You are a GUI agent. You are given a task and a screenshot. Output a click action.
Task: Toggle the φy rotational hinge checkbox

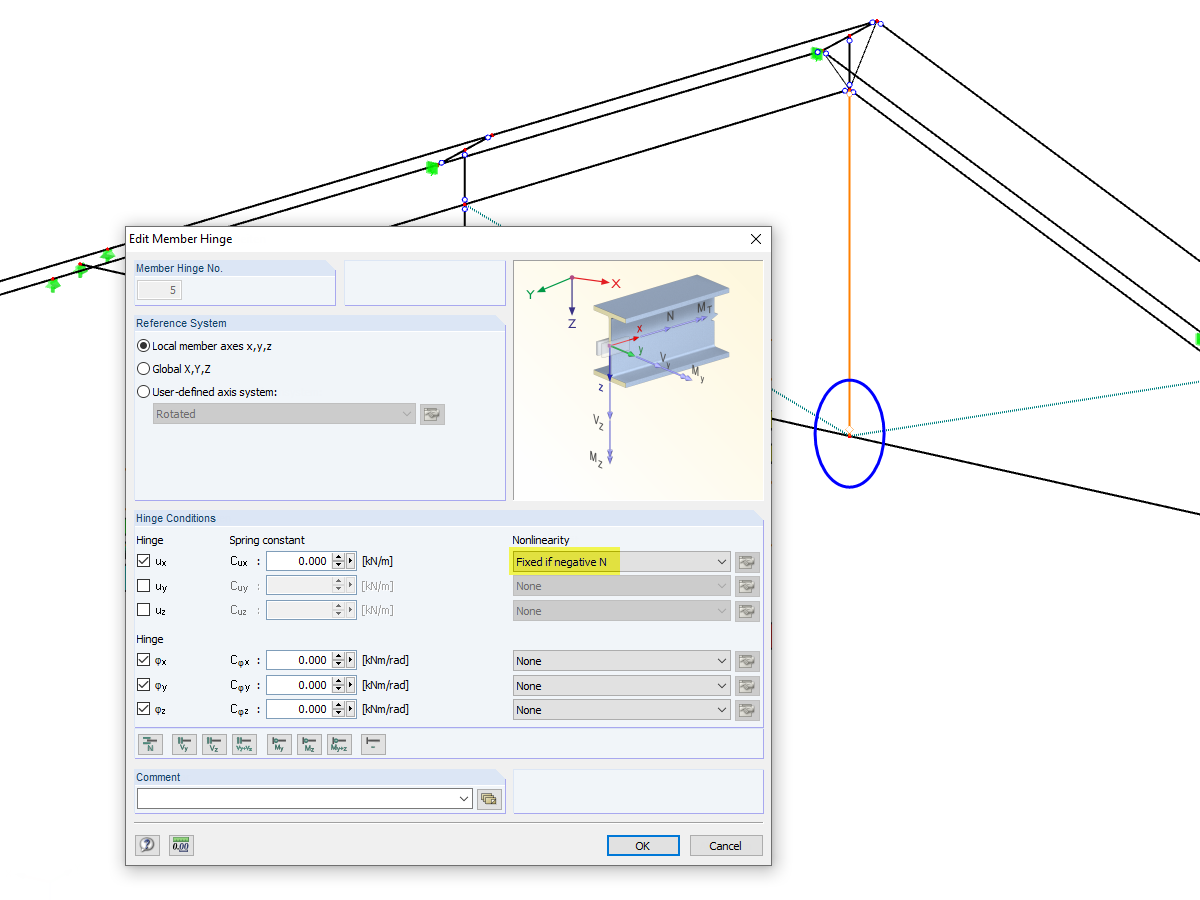point(143,685)
